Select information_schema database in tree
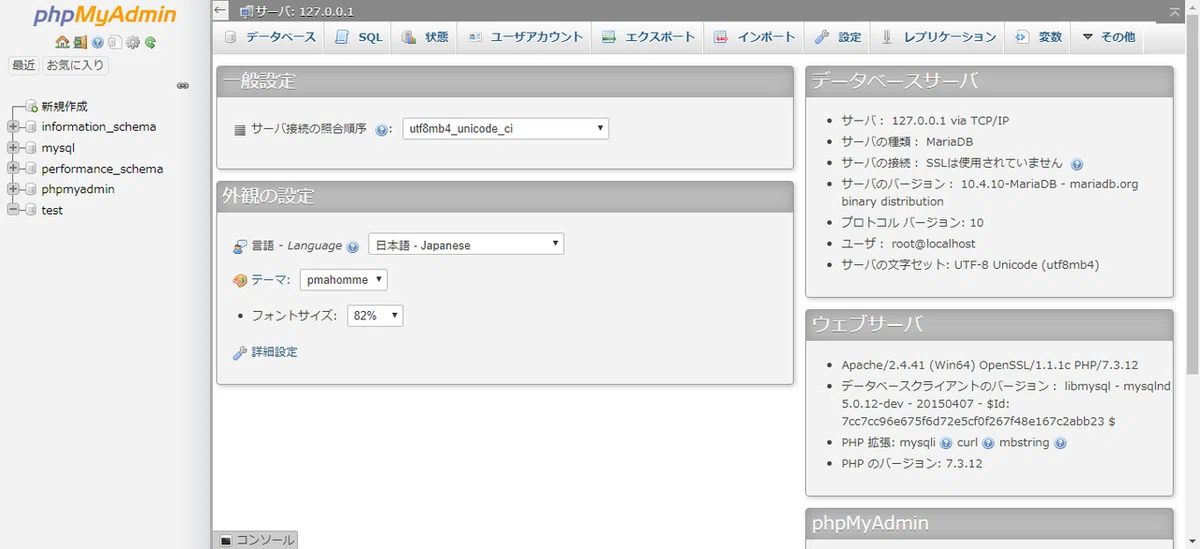Viewport: 1200px width, 549px height. [99, 127]
